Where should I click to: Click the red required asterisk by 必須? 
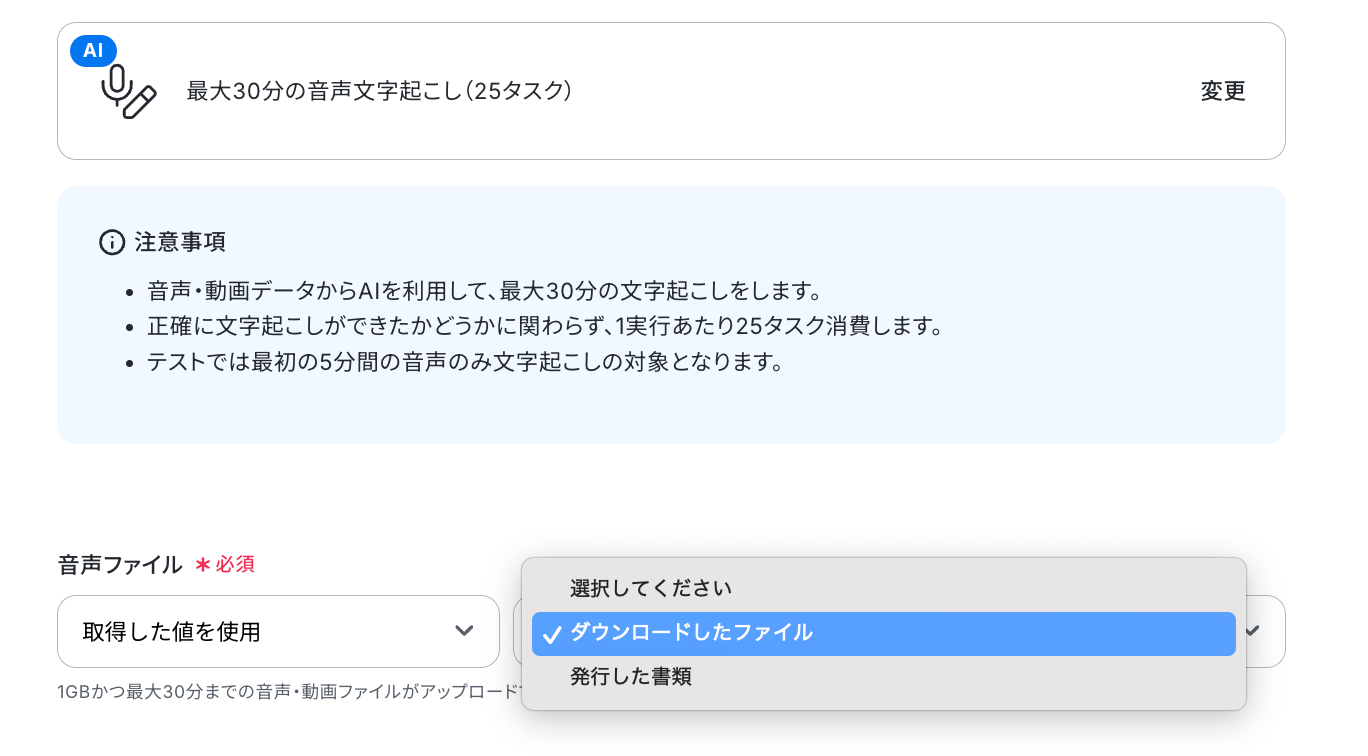[203, 565]
